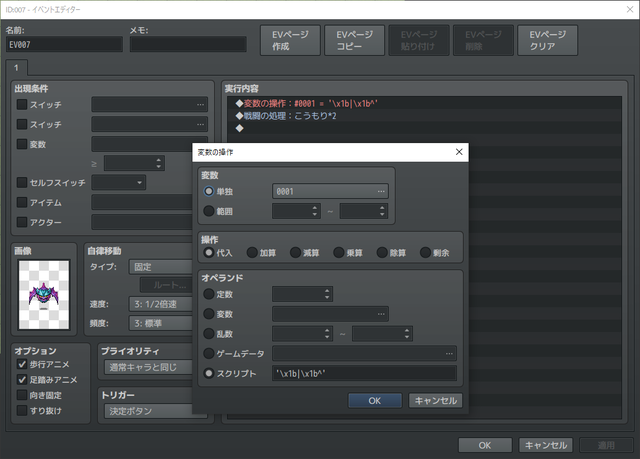The image size is (640, 459).
Task: Select the 戦闘の処理 こうもり*2 command
Action: click(424, 116)
